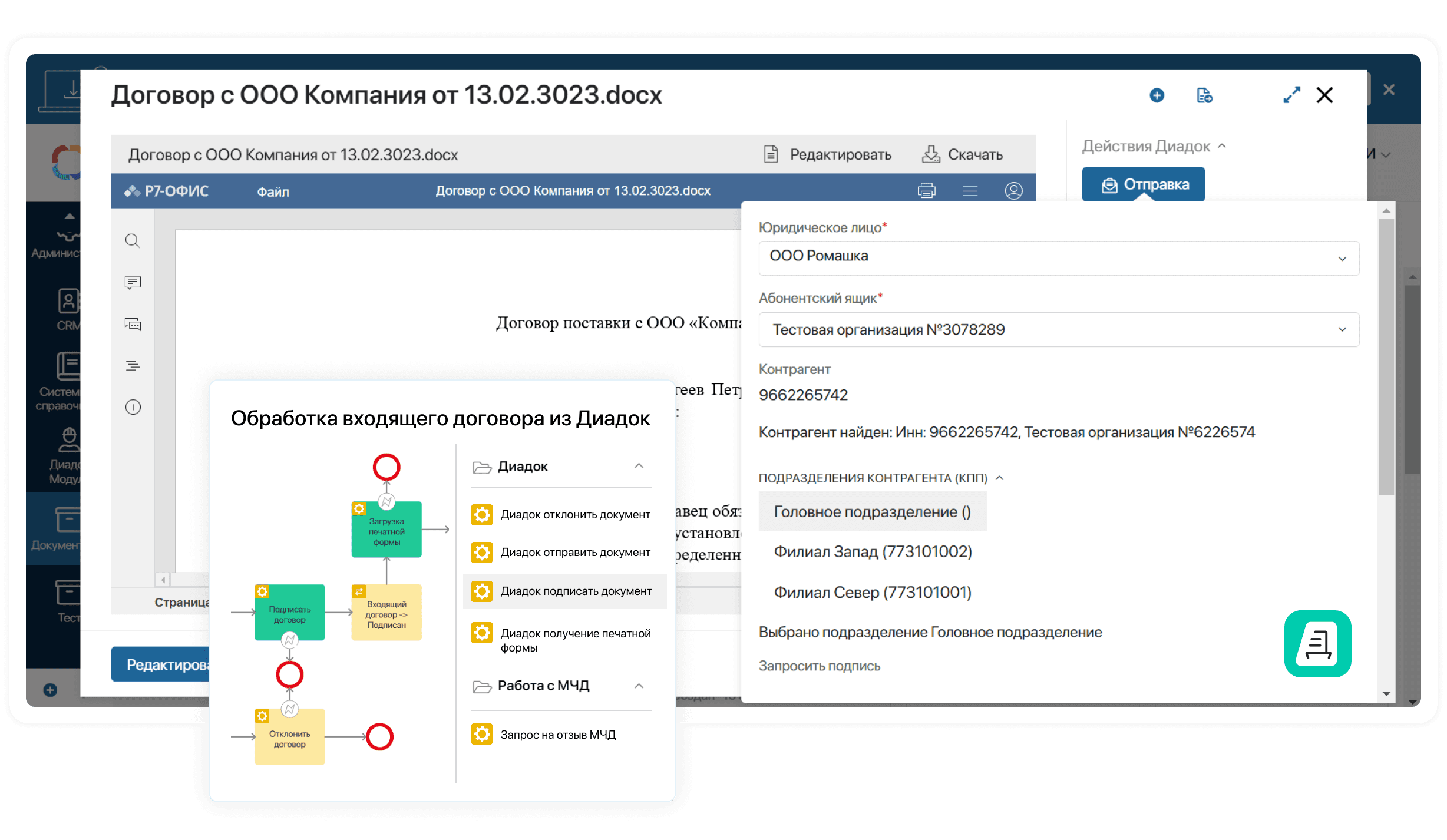Screen dimensions: 1447x840
Task: Open the navigation headings icon in editor sidebar
Action: [133, 366]
